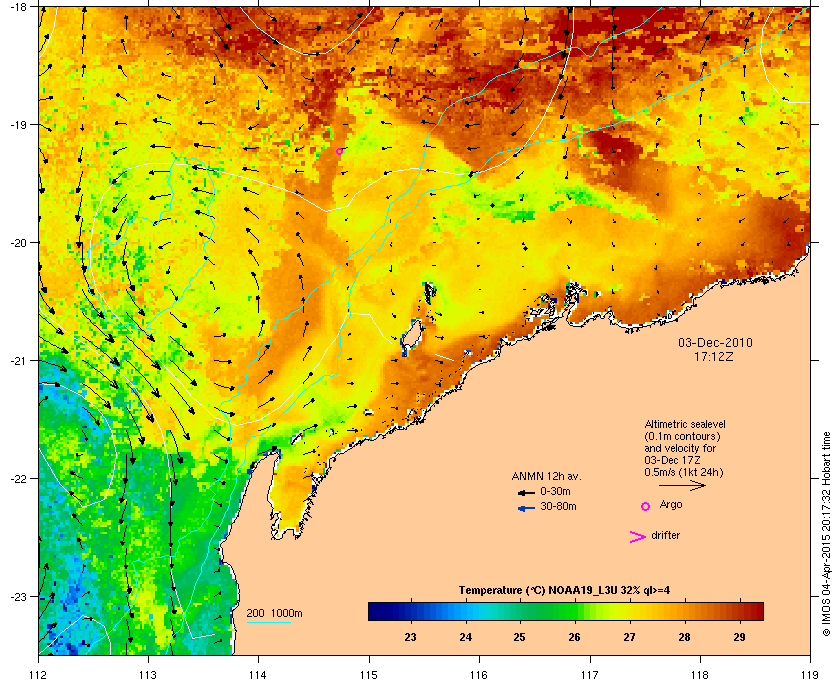Click the longitude axis label 116
The width and height of the screenshot is (840, 680).
point(479,675)
